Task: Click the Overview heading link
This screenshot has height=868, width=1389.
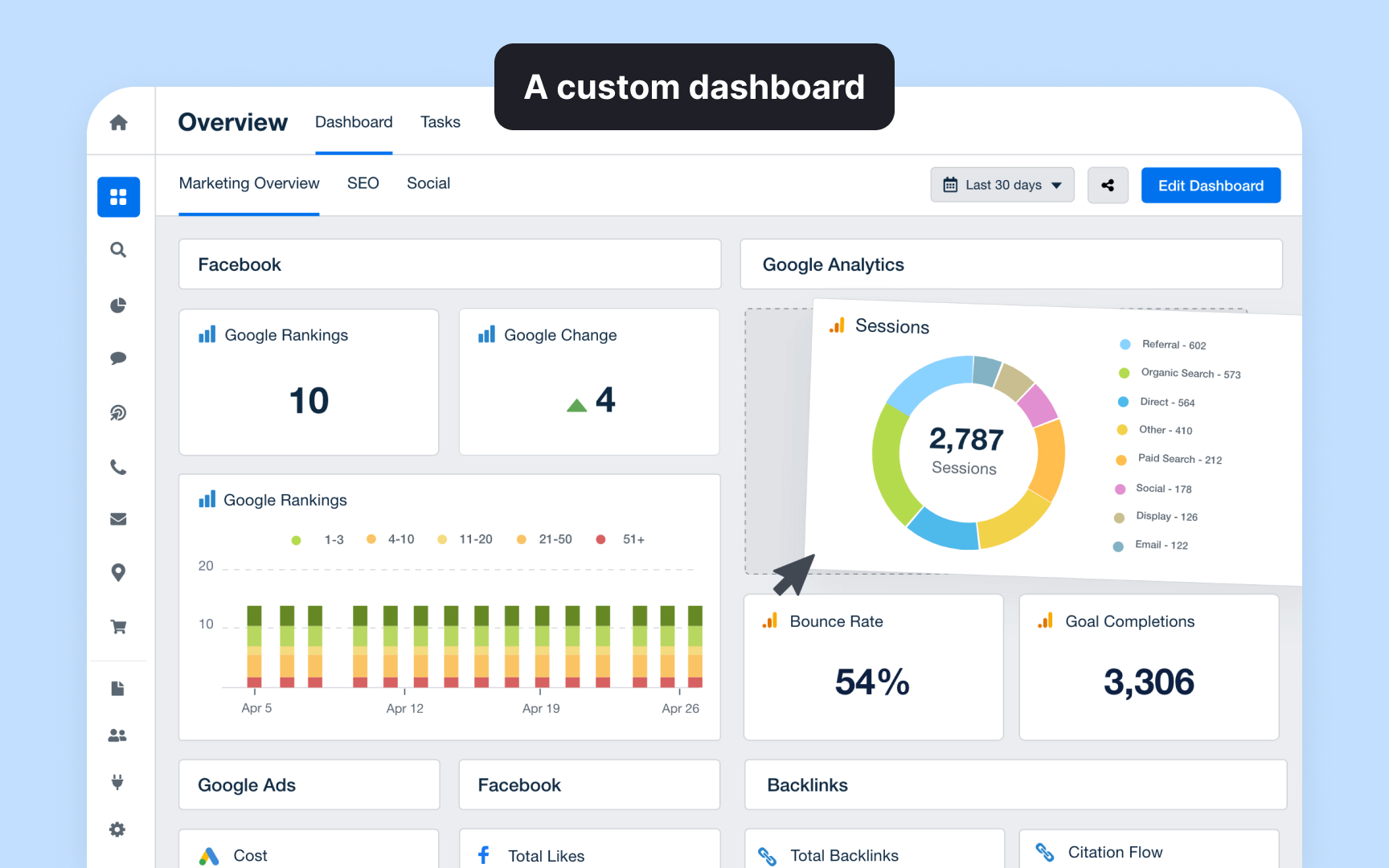Action: [x=232, y=122]
